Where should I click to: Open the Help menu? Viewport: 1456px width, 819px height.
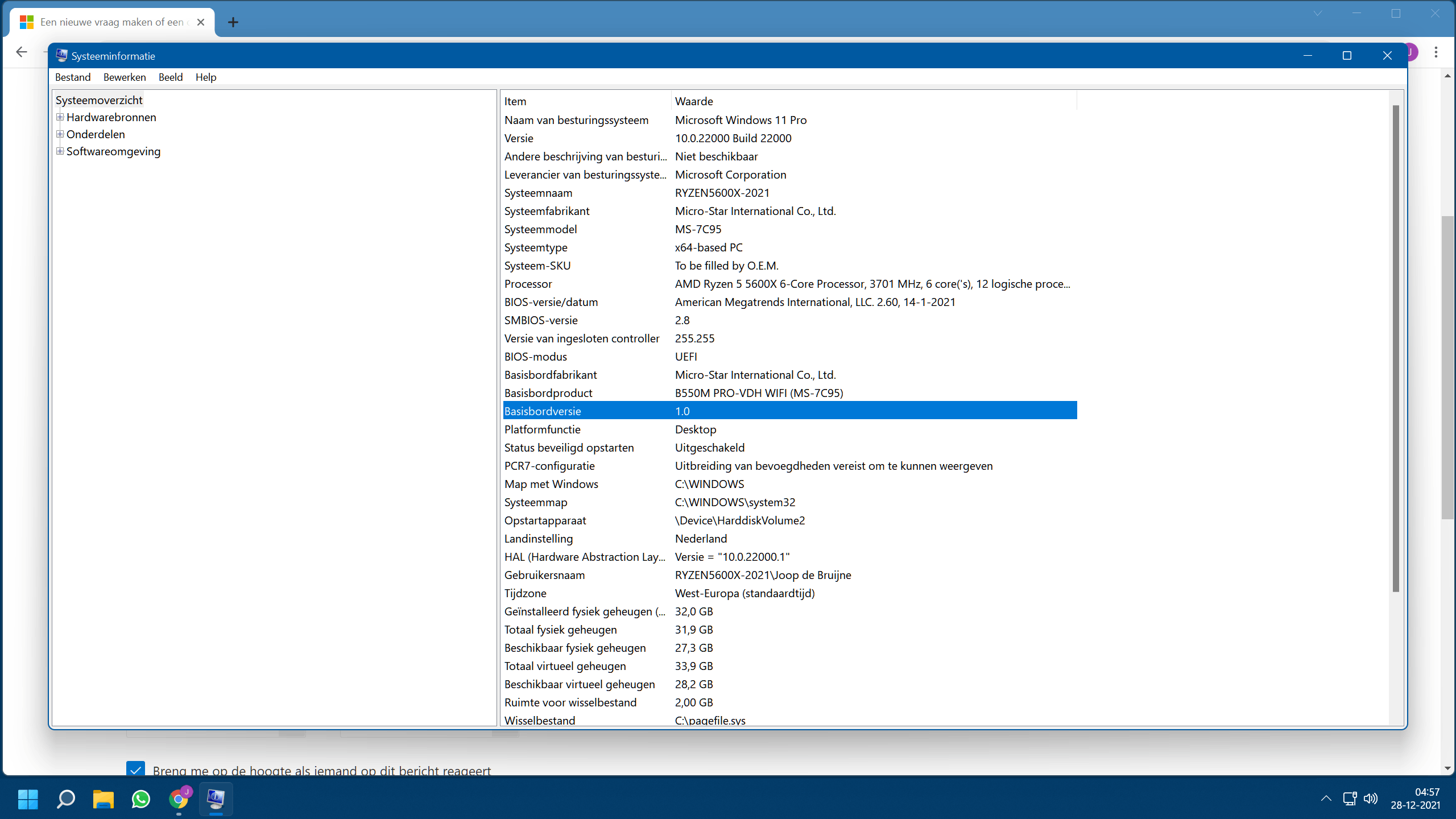(206, 77)
